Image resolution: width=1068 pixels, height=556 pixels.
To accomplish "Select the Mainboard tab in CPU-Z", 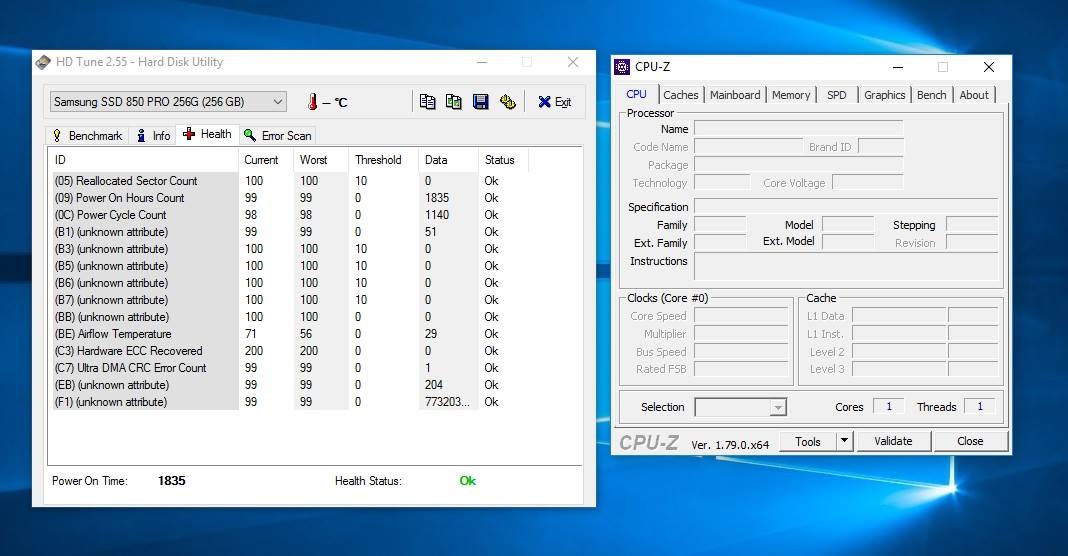I will tap(735, 95).
